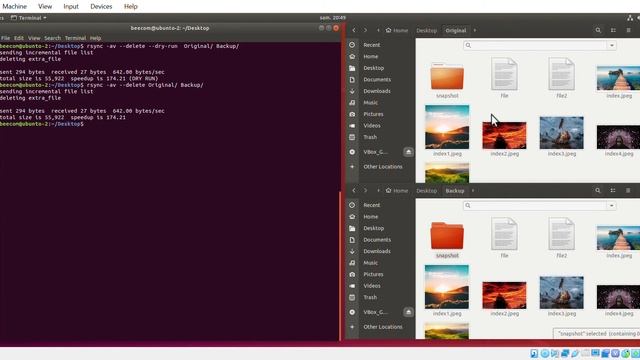Go back in the Backup file window
Viewport: 640px width, 360px height.
click(x=354, y=191)
